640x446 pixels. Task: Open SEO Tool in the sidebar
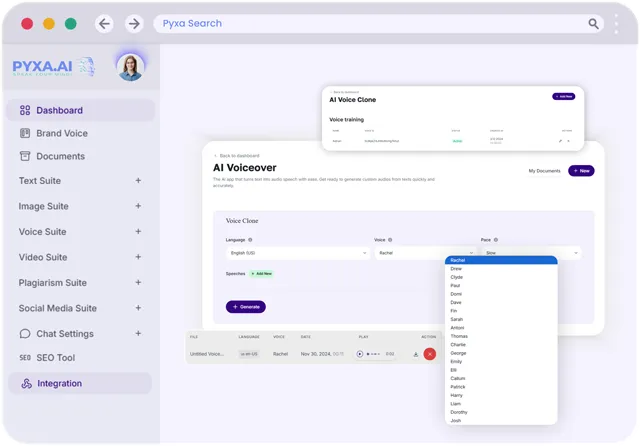[56, 358]
